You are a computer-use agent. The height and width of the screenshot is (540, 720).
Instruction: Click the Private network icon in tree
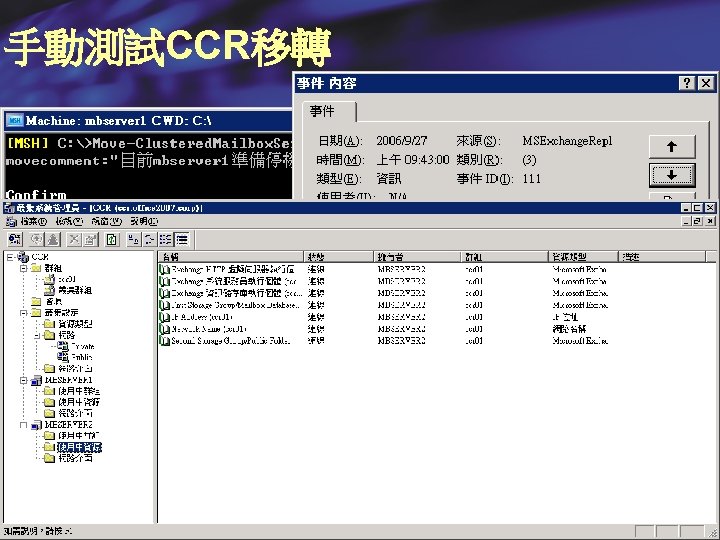[x=63, y=346]
